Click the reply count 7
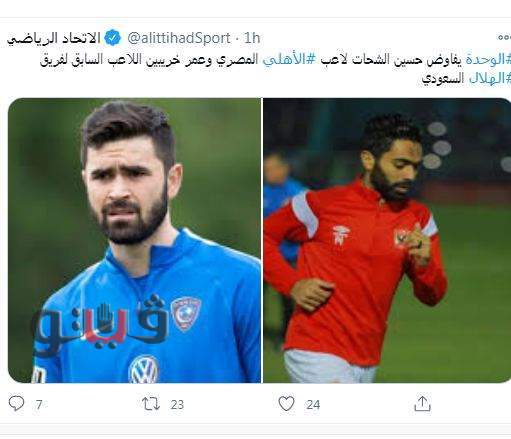The width and height of the screenshot is (511, 439). pos(39,405)
